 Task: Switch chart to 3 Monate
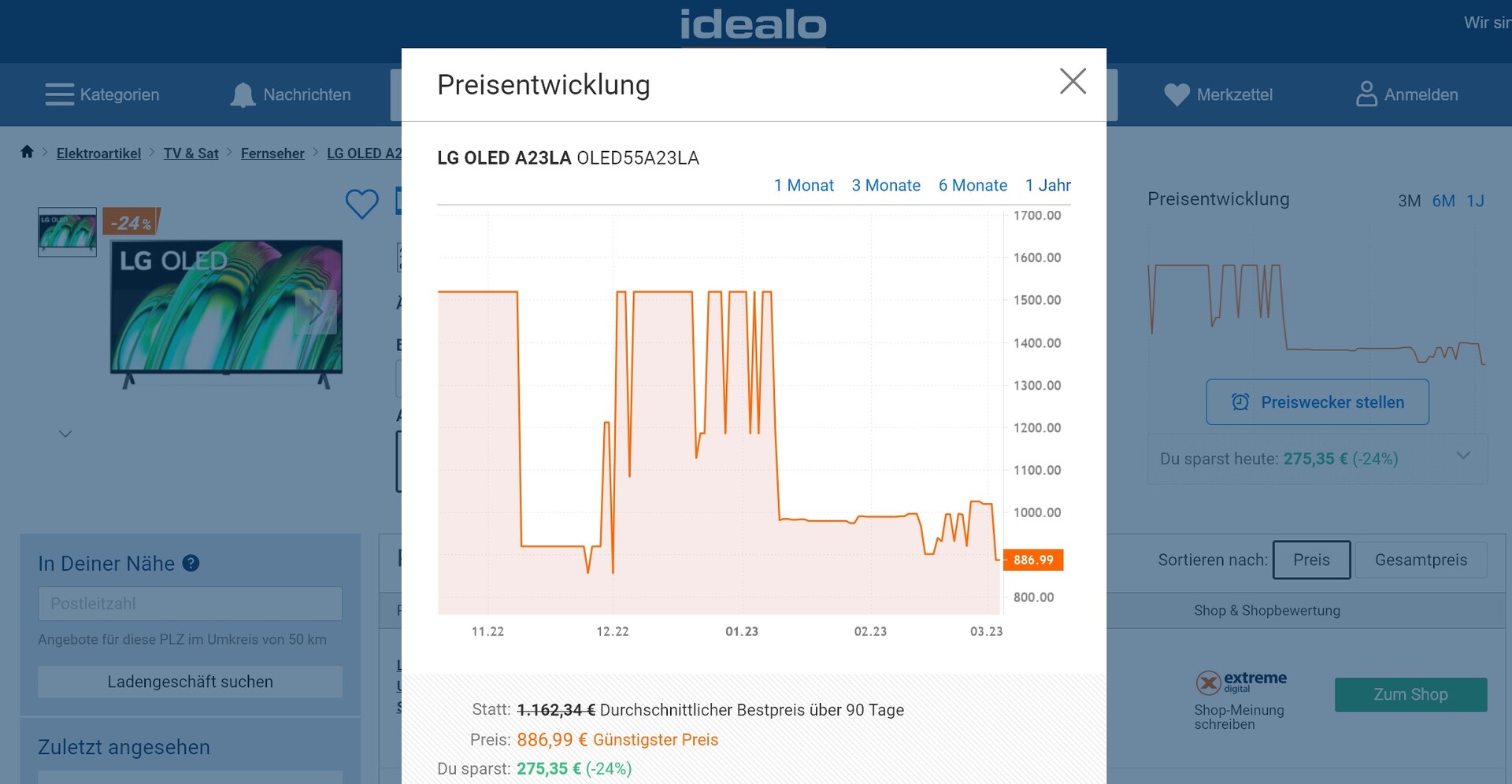click(x=886, y=186)
